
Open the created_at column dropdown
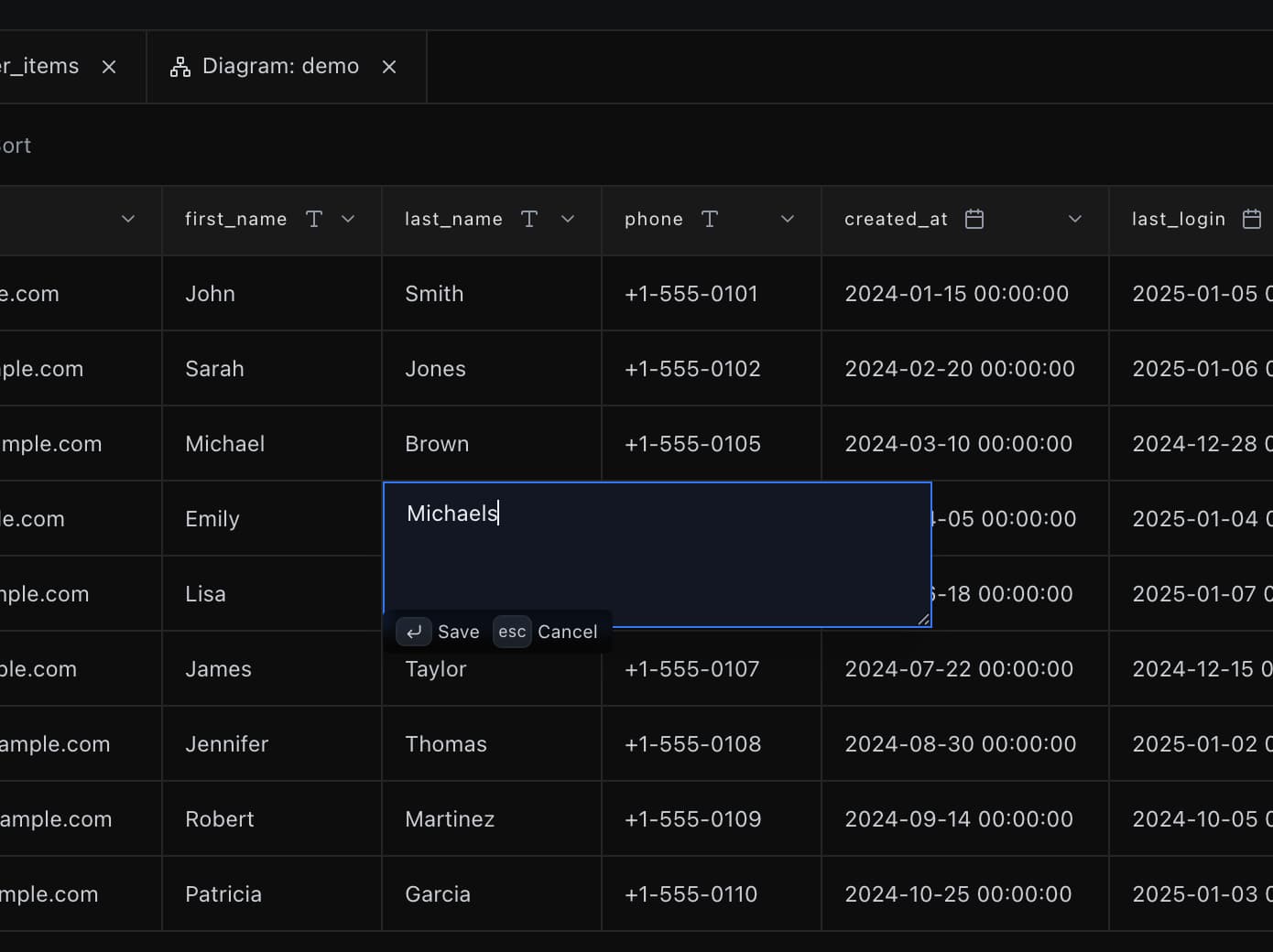pos(1073,219)
